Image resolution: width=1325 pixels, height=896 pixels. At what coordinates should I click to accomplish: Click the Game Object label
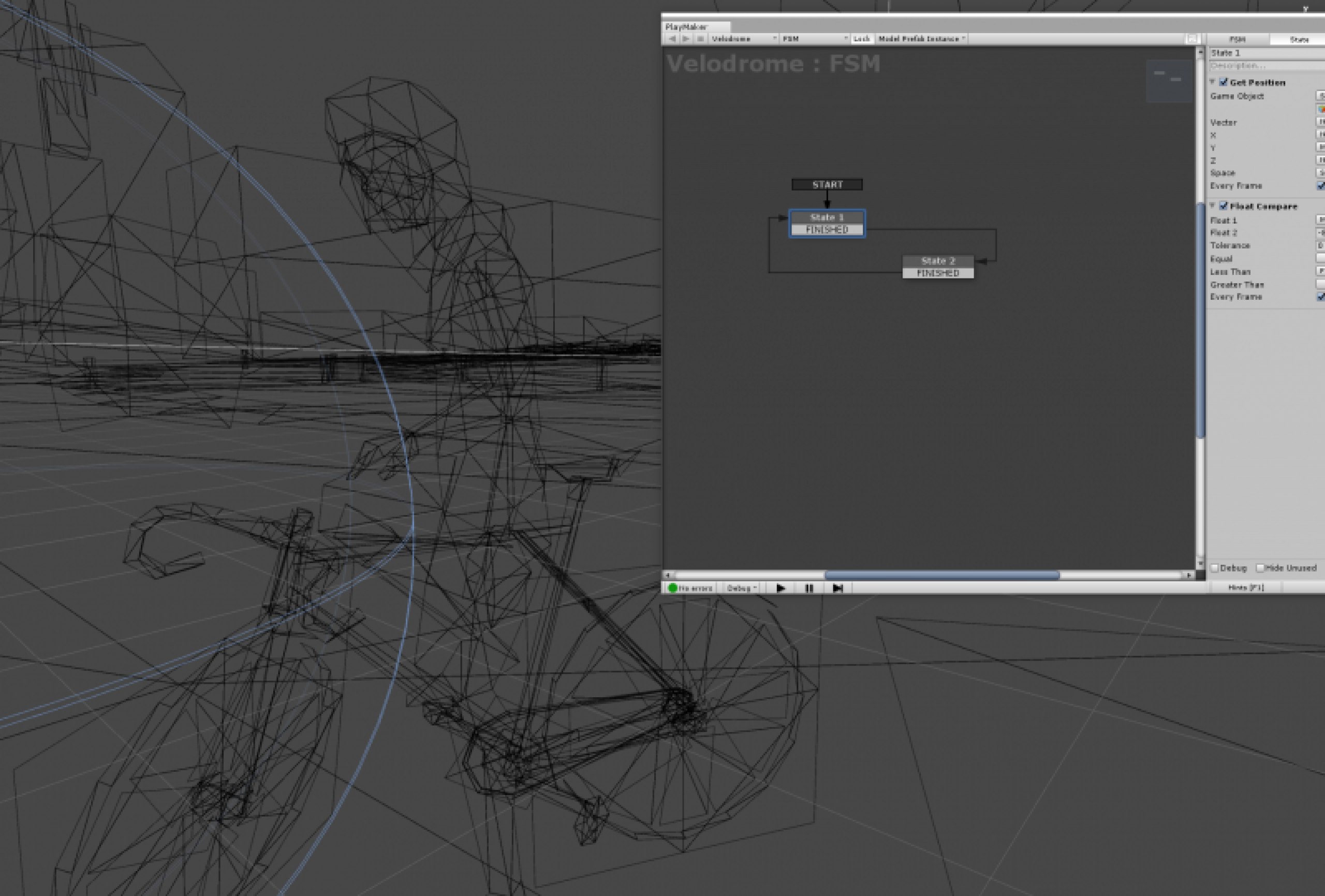click(1236, 96)
